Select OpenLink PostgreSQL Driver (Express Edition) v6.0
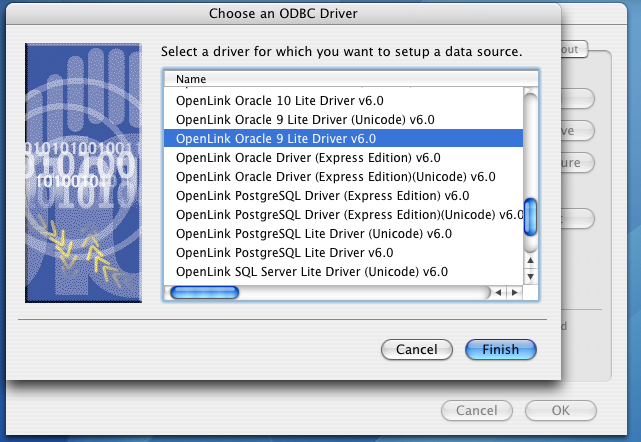This screenshot has width=641, height=442. [x=343, y=196]
